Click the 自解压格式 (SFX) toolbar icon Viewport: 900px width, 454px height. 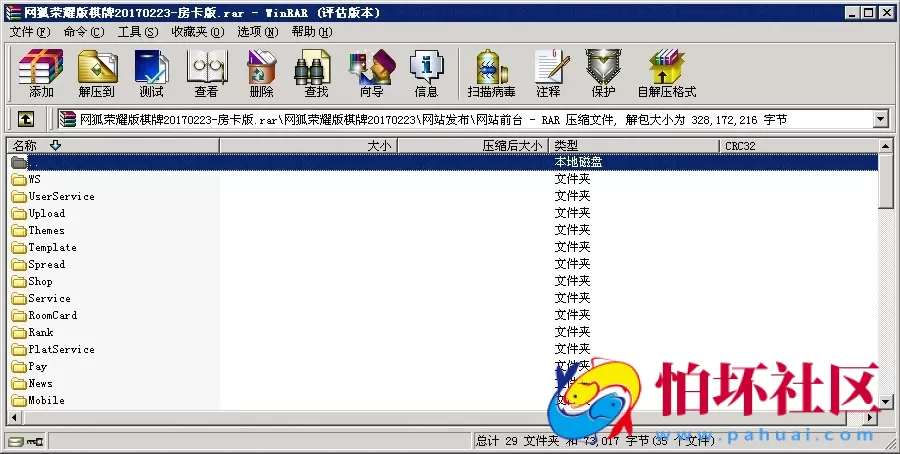666,73
